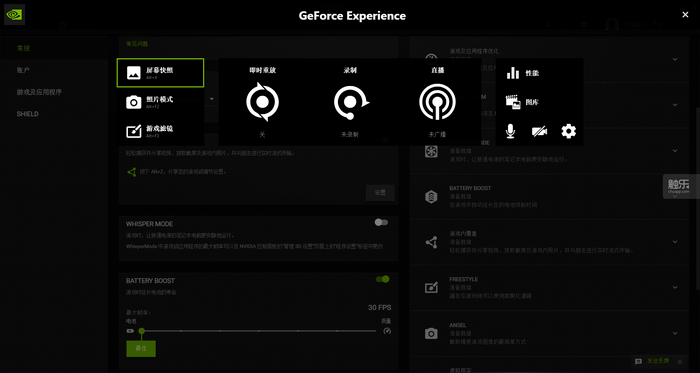
Task: Open overlay settings via the gear icon
Action: click(x=568, y=131)
